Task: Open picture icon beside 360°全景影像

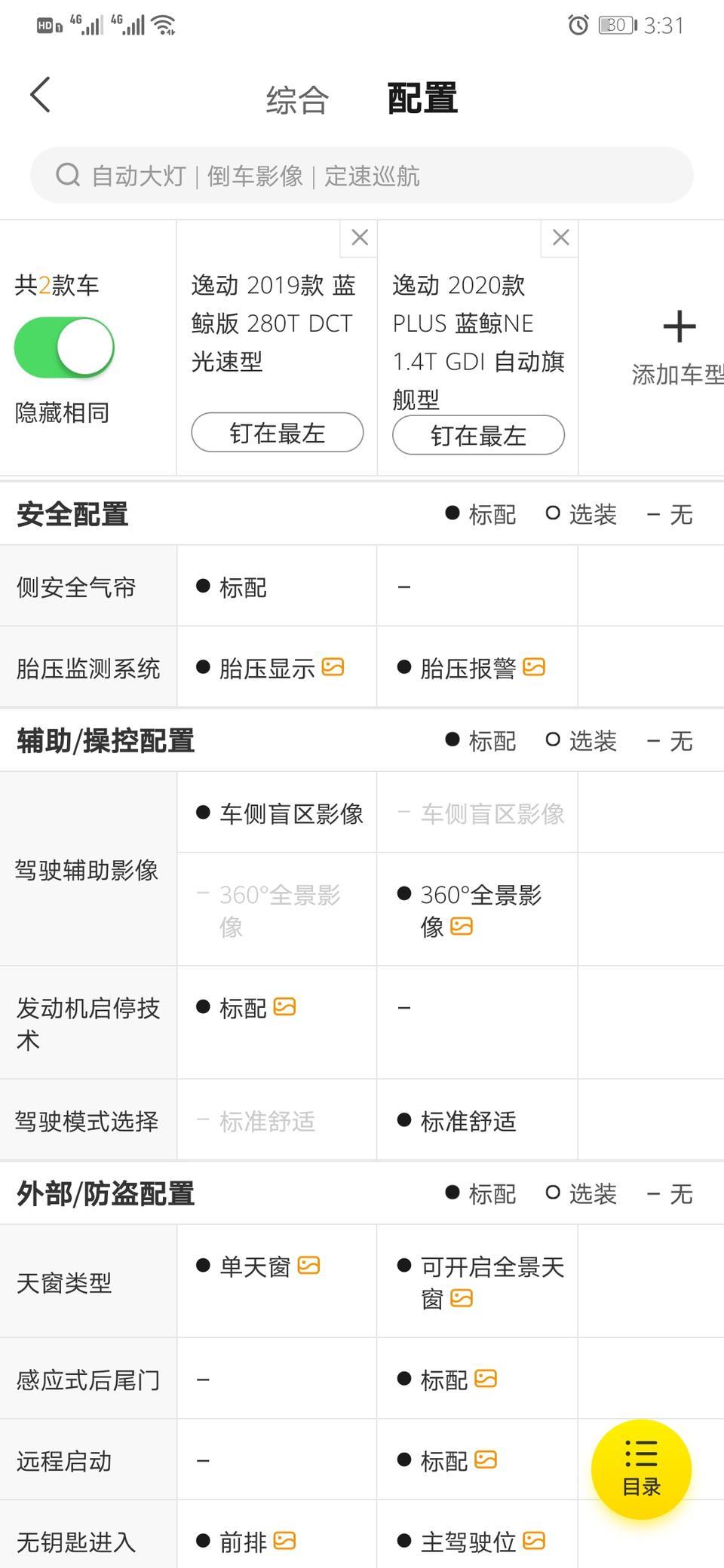Action: pos(462,926)
